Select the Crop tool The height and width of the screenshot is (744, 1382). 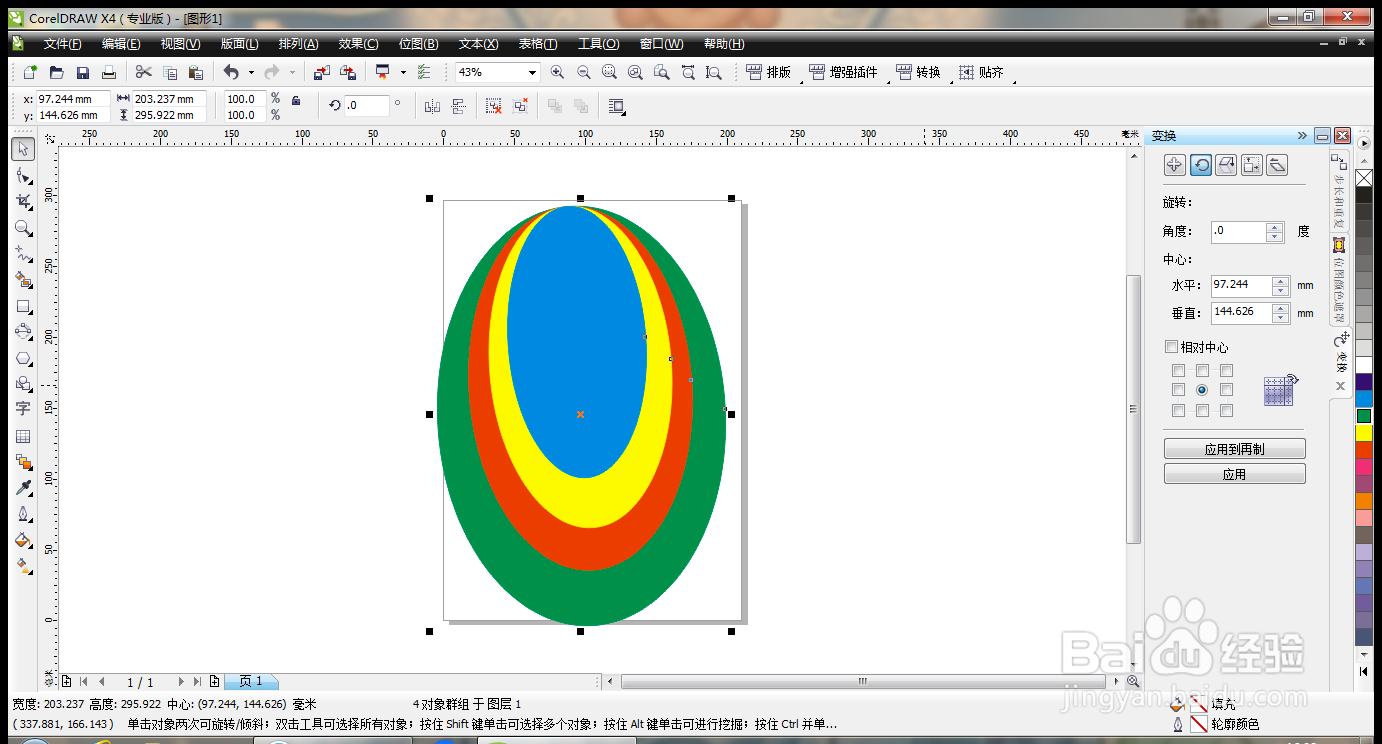tap(23, 201)
